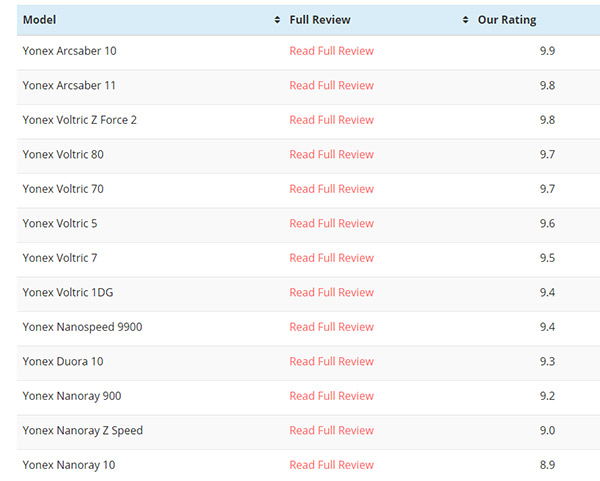600x481 pixels.
Task: Select the Yonex Nanoray Z Speed name
Action: (x=83, y=430)
